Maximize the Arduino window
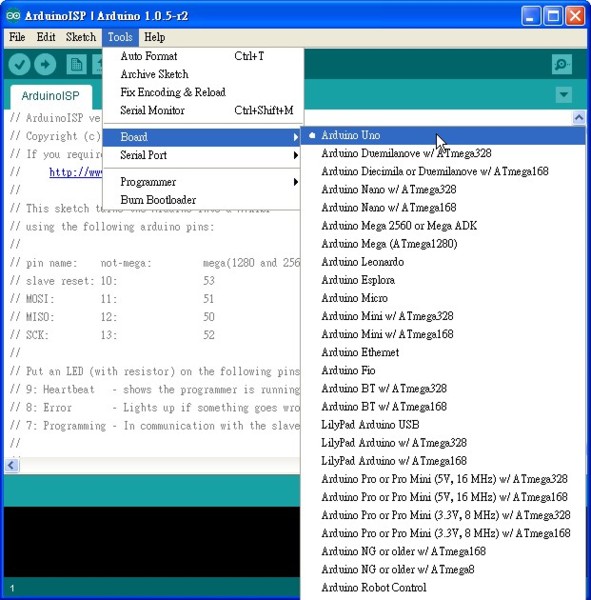This screenshot has width=591, height=600. click(x=553, y=16)
